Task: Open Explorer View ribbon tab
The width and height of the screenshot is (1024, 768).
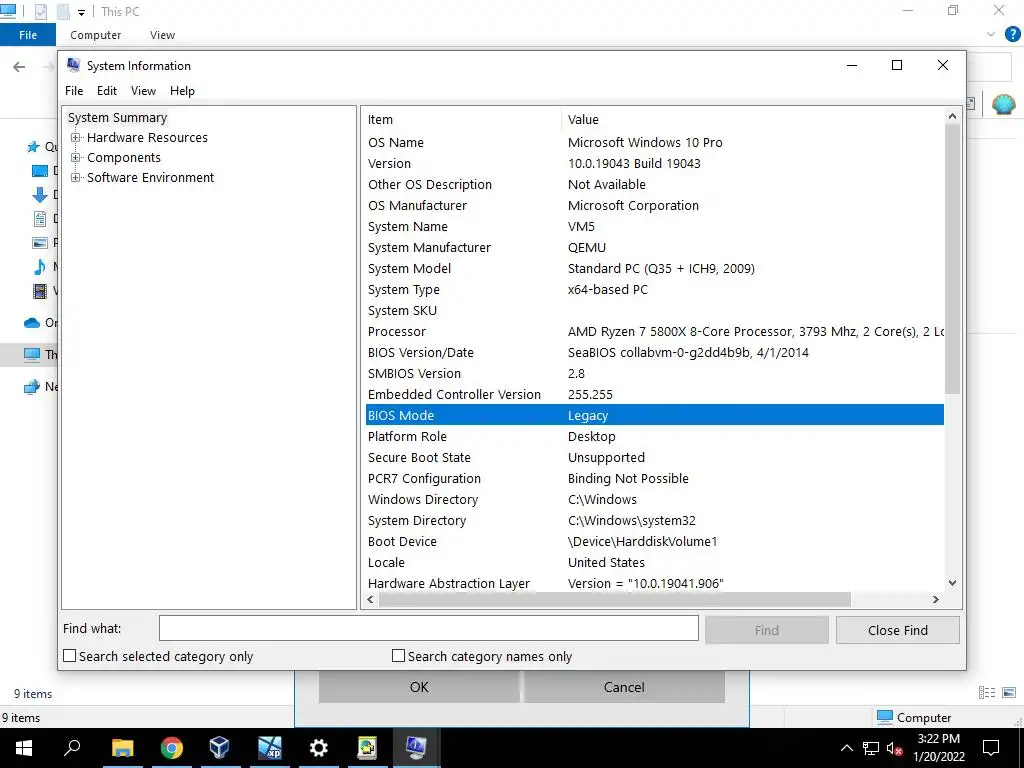Action: [x=162, y=35]
